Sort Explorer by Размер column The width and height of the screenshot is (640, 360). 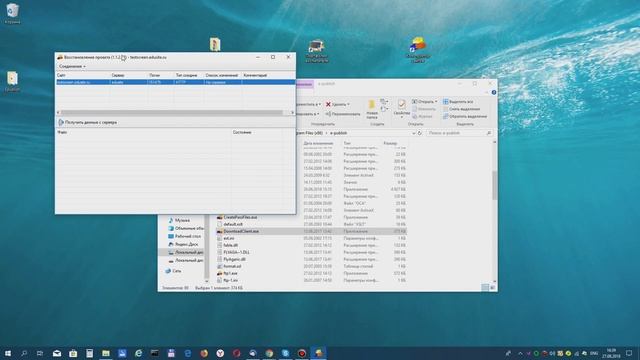390,144
